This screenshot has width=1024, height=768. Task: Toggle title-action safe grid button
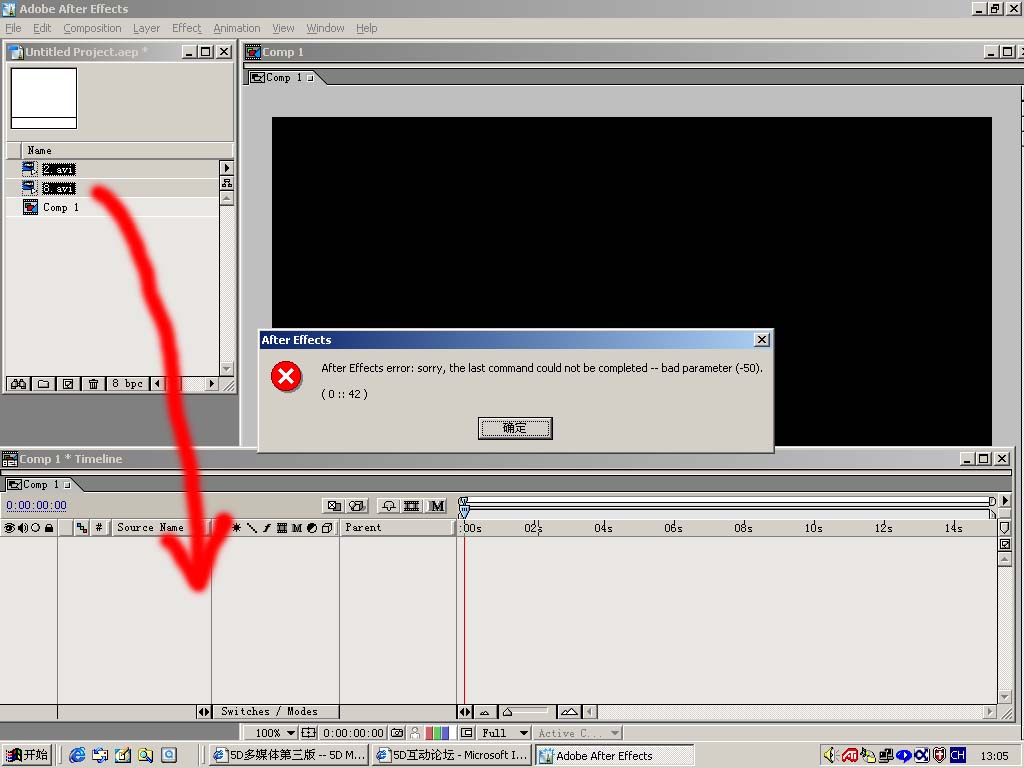pyautogui.click(x=308, y=733)
